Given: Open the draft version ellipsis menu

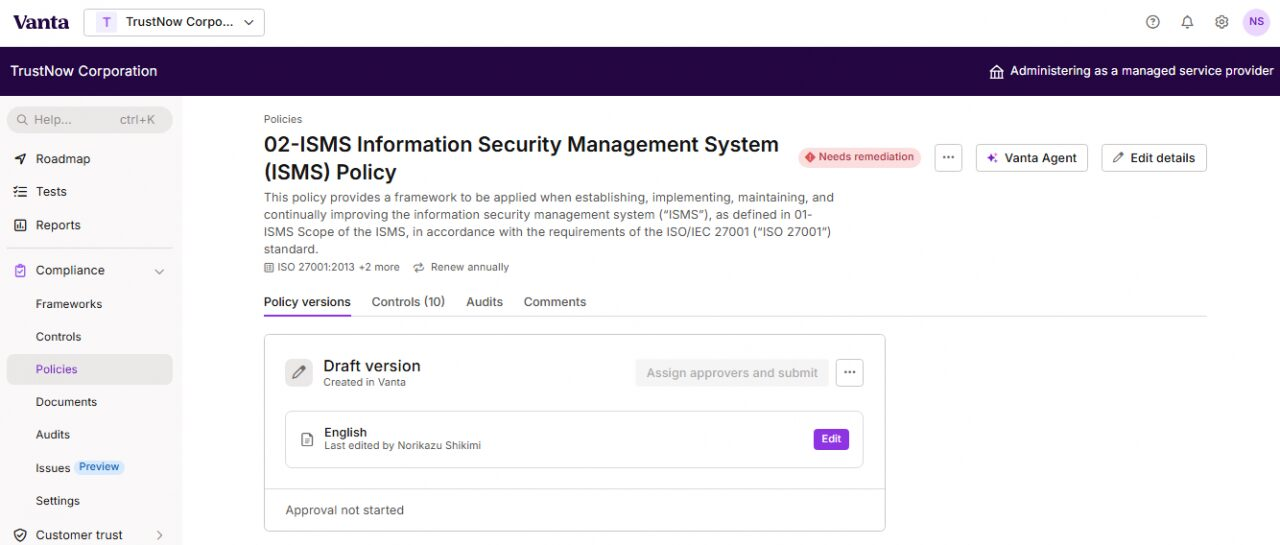Looking at the screenshot, I should coord(850,373).
